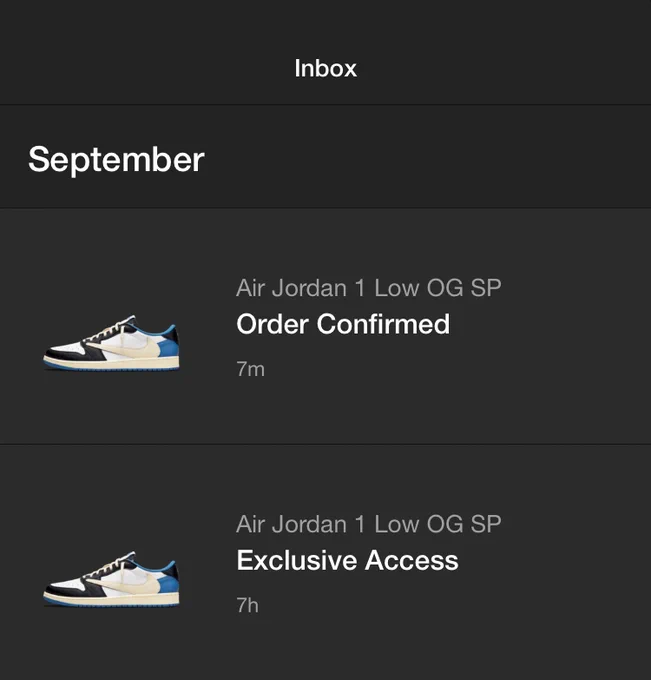Select the 7h timestamp
Viewport: 651px width, 680px height.
point(247,605)
